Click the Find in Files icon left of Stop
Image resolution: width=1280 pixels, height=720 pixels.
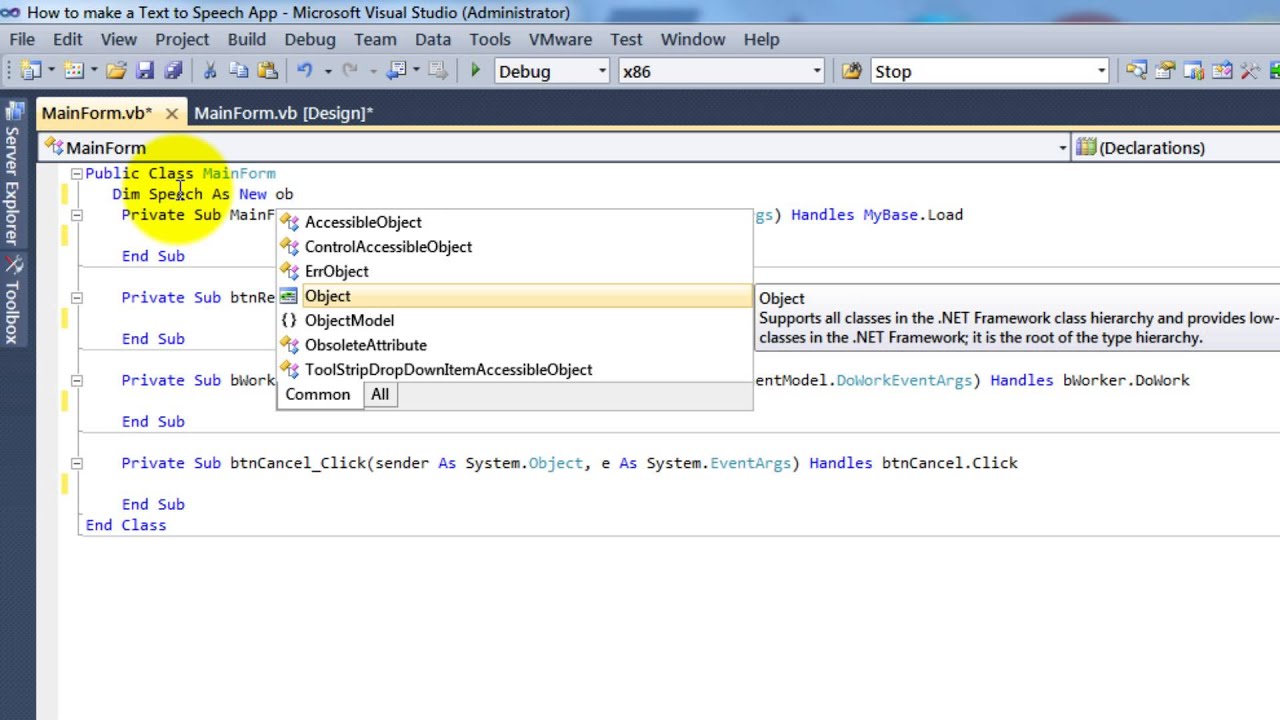tap(852, 71)
